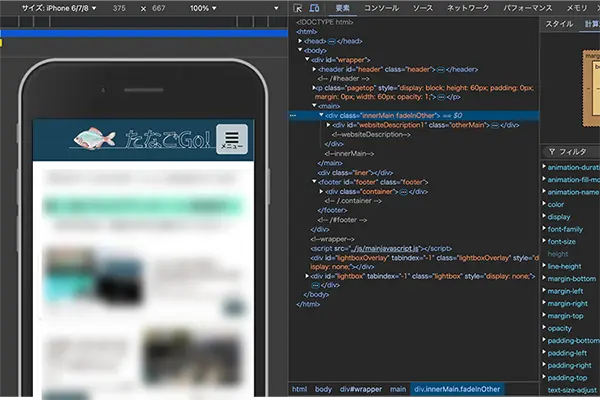
Task: Open the 100% zoom level dropdown
Action: (205, 8)
